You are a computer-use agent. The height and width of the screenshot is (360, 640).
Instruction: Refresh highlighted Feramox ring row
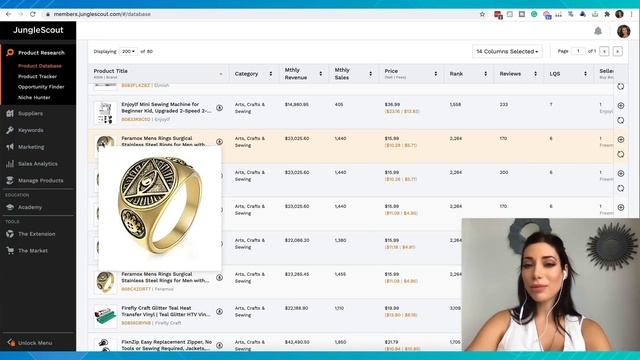pos(621,154)
